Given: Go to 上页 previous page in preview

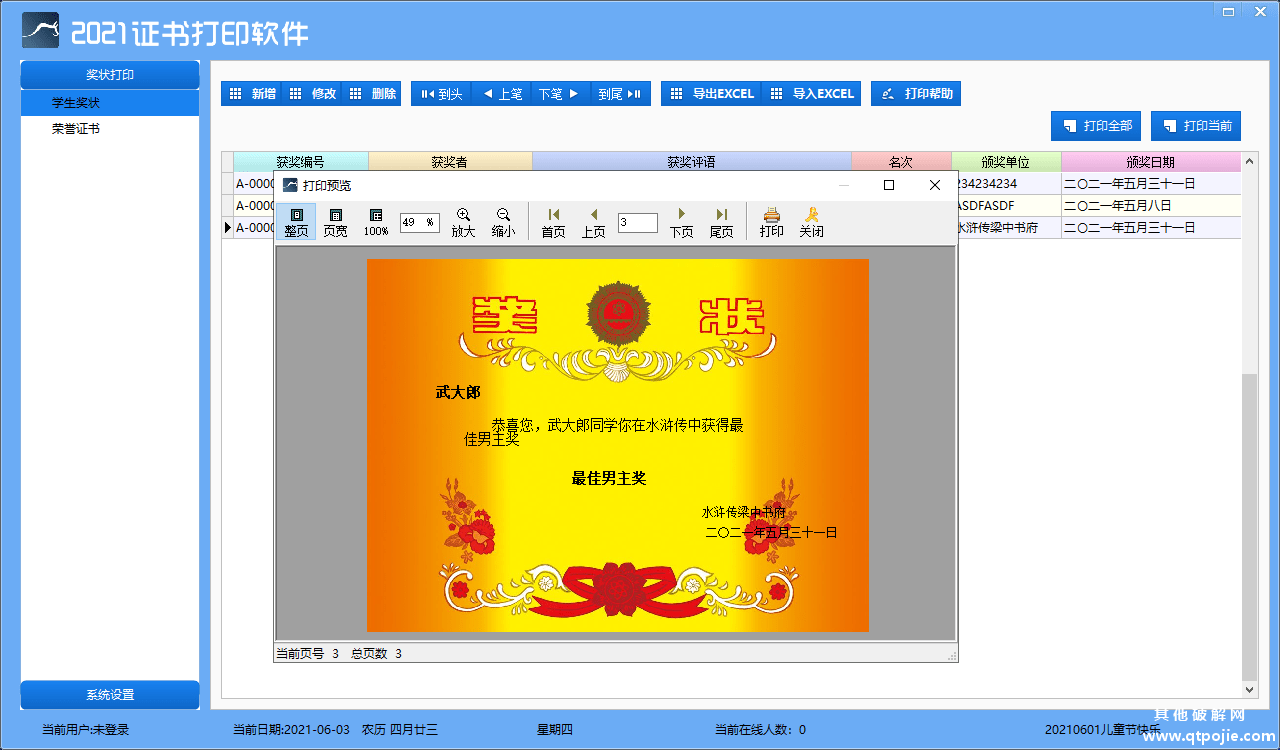Looking at the screenshot, I should point(594,222).
